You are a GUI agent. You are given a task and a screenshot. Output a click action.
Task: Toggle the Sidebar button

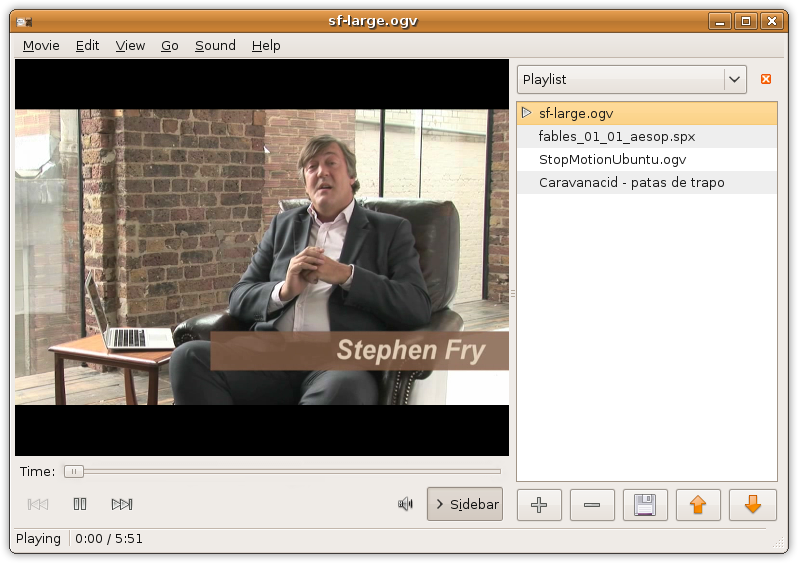[465, 504]
